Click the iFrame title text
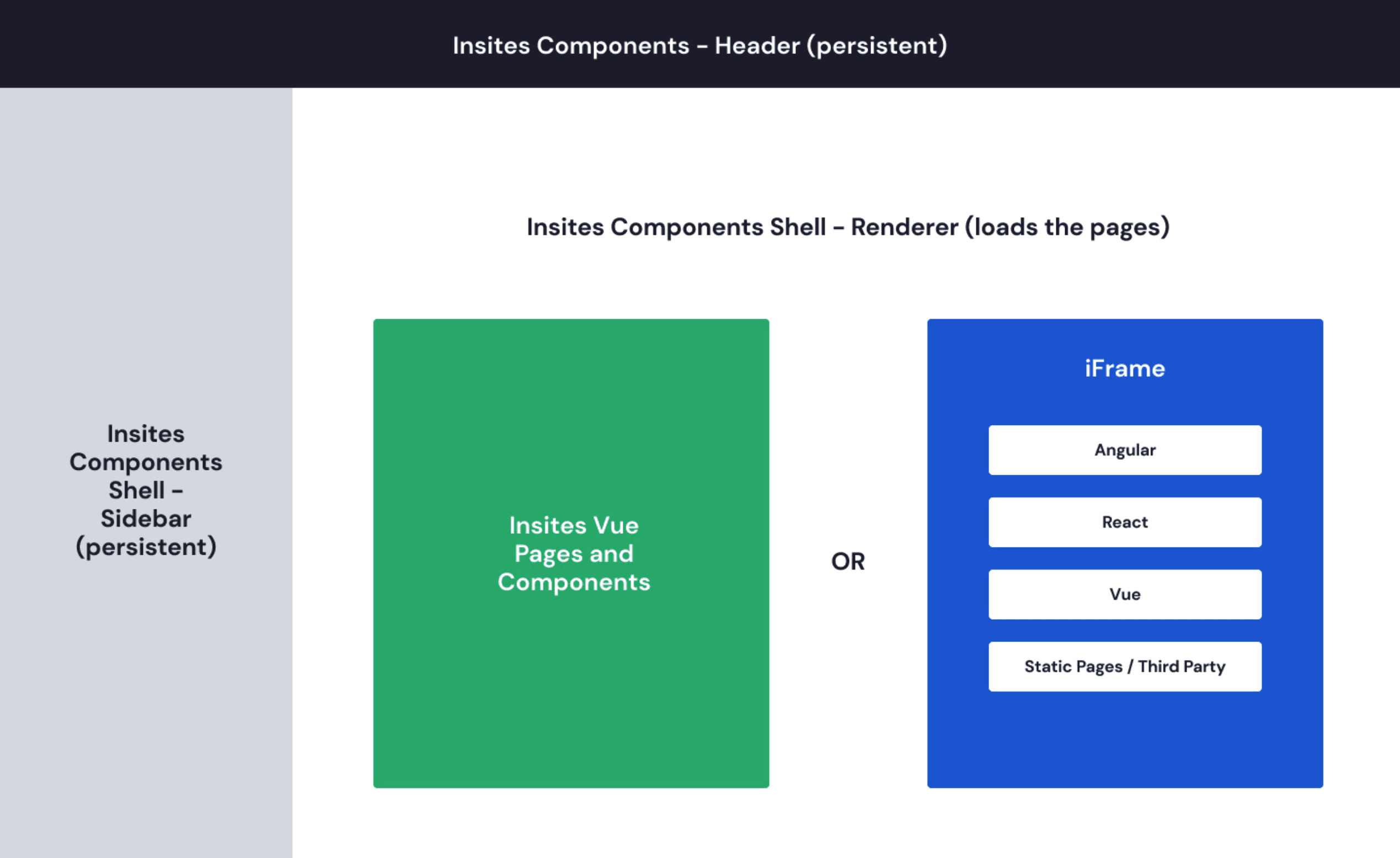Screen dimensions: 1400x858 tap(1124, 368)
